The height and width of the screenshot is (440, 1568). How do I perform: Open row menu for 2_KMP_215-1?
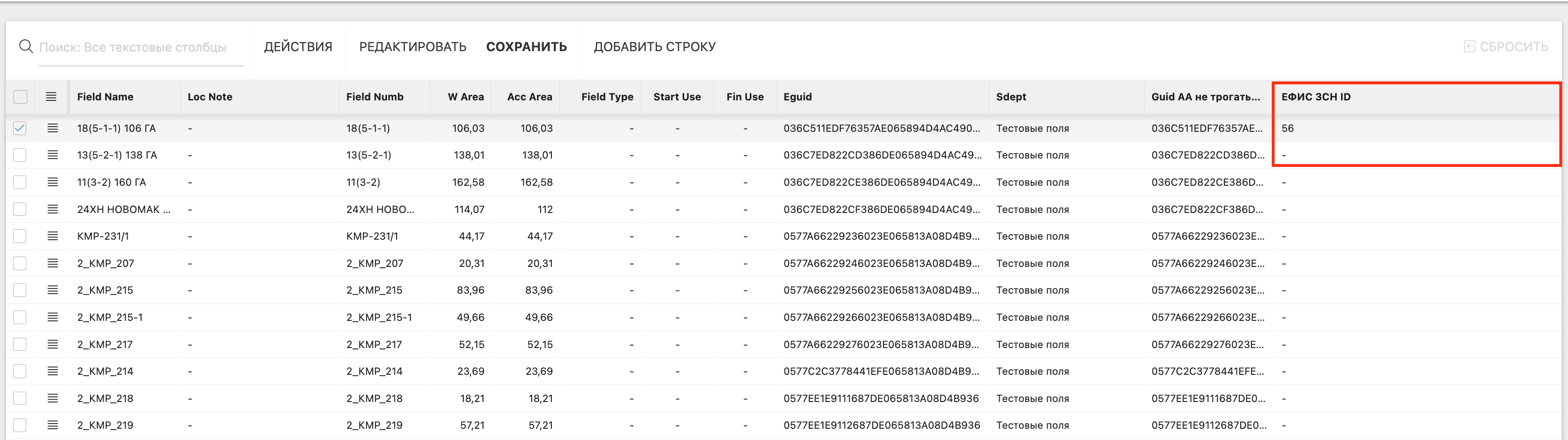pos(53,317)
